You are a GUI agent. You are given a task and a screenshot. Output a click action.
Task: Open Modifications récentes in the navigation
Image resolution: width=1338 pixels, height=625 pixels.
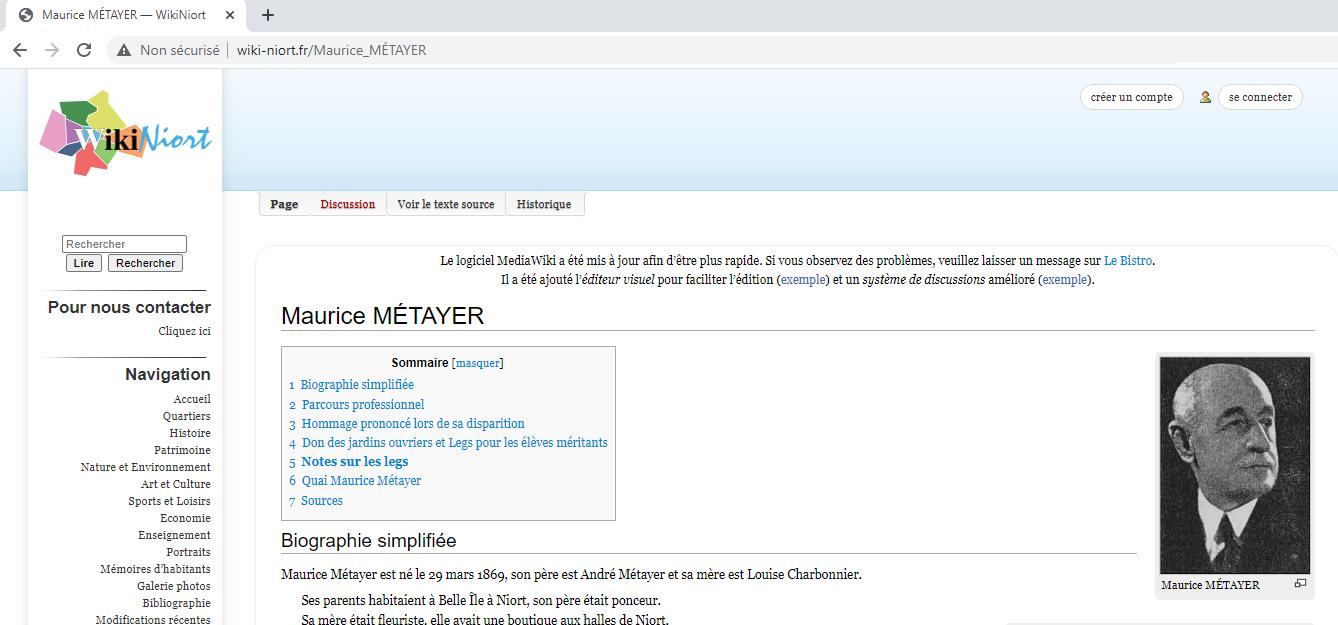(153, 619)
